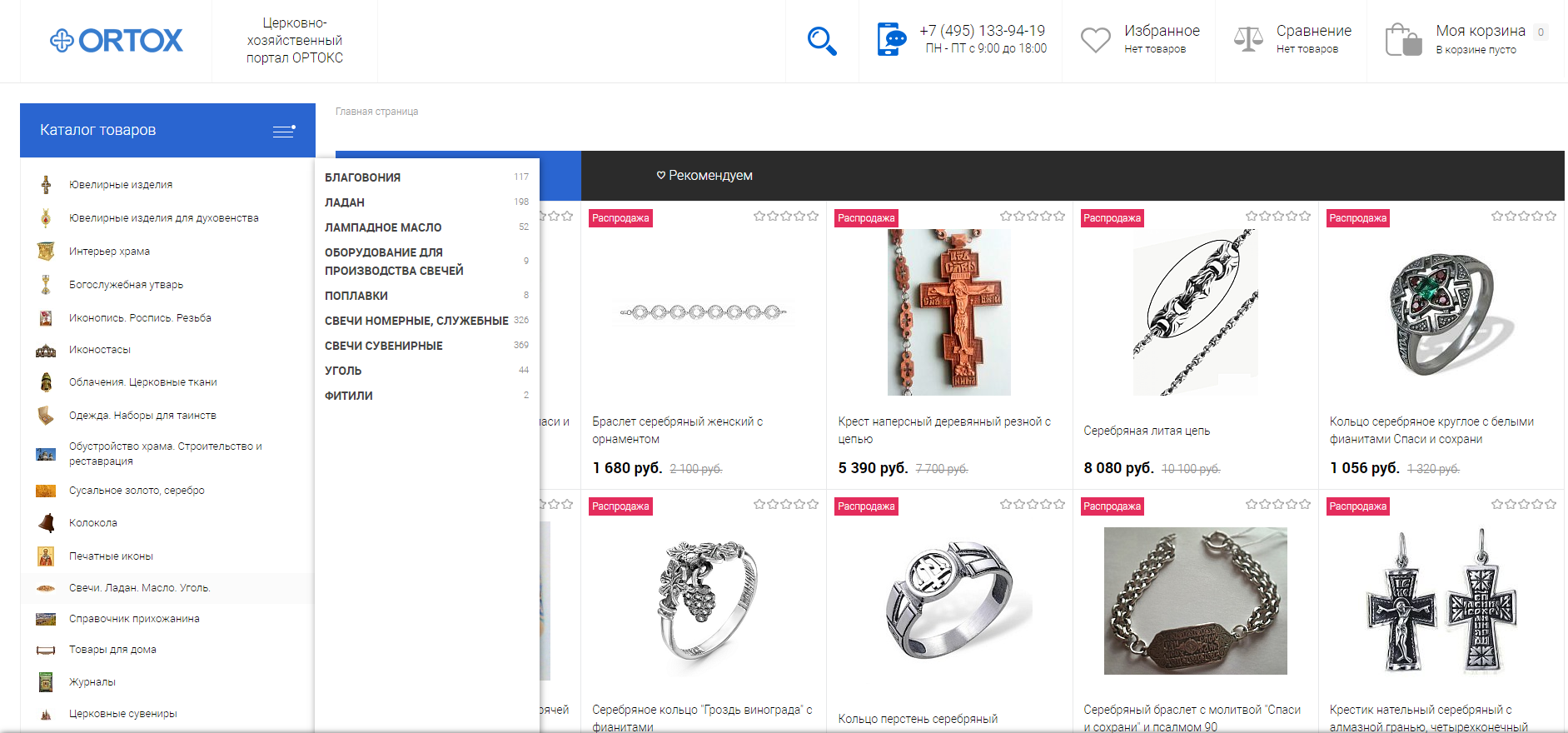The image size is (1568, 733).
Task: Click the church interior category icon
Action: point(46,252)
